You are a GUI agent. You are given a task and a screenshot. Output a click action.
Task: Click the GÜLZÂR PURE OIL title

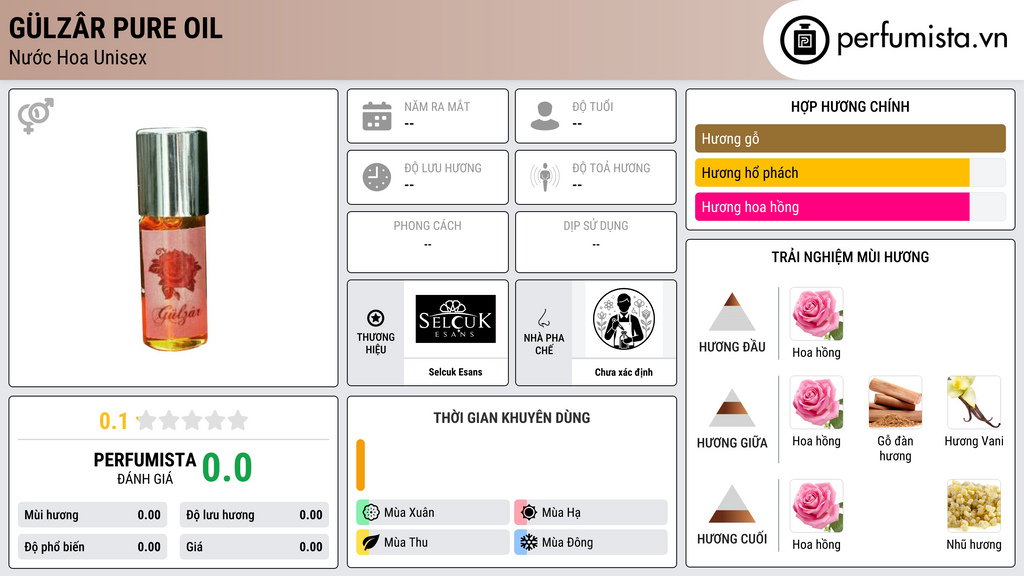(x=116, y=28)
